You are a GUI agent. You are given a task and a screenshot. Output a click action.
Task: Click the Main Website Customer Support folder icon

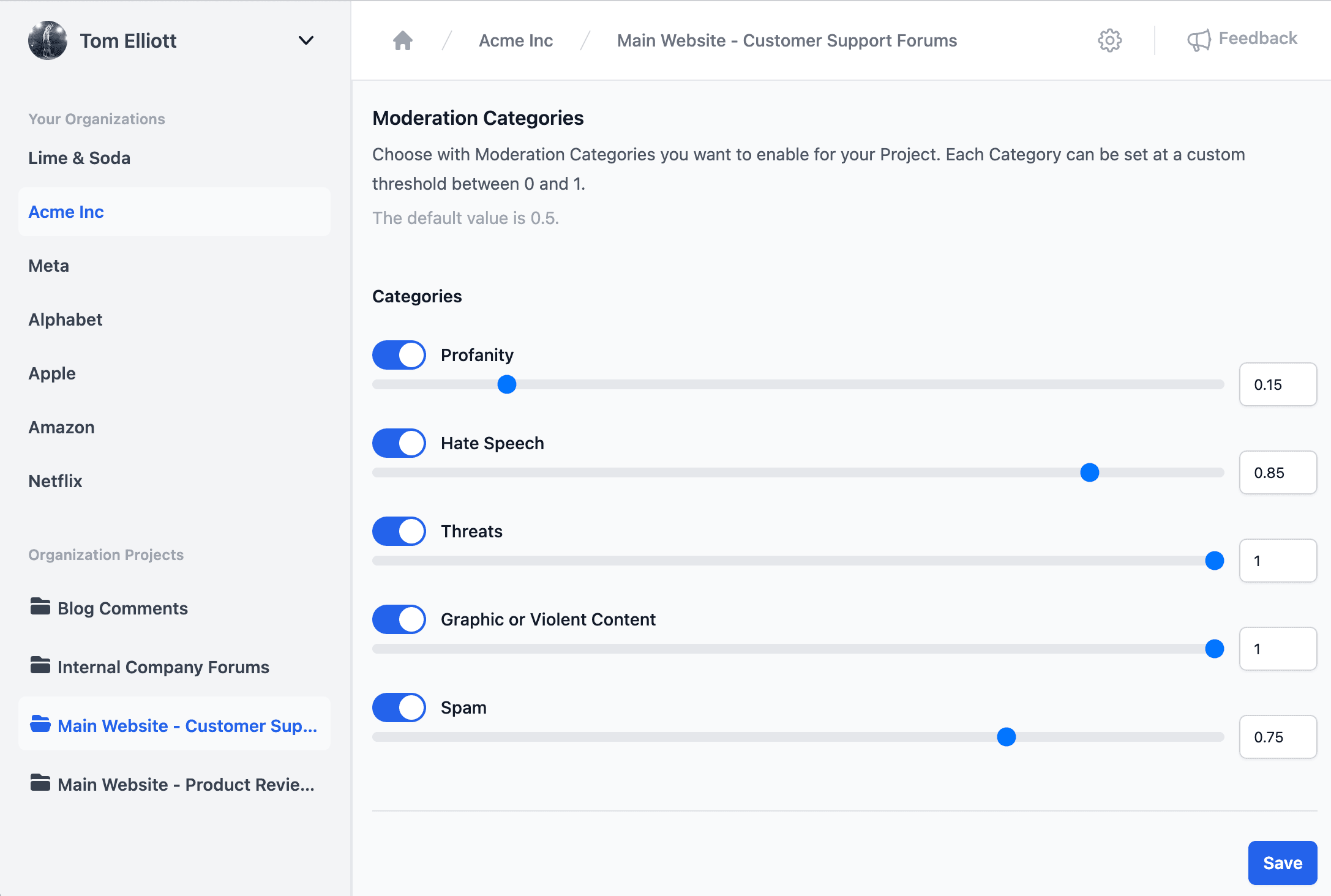40,725
